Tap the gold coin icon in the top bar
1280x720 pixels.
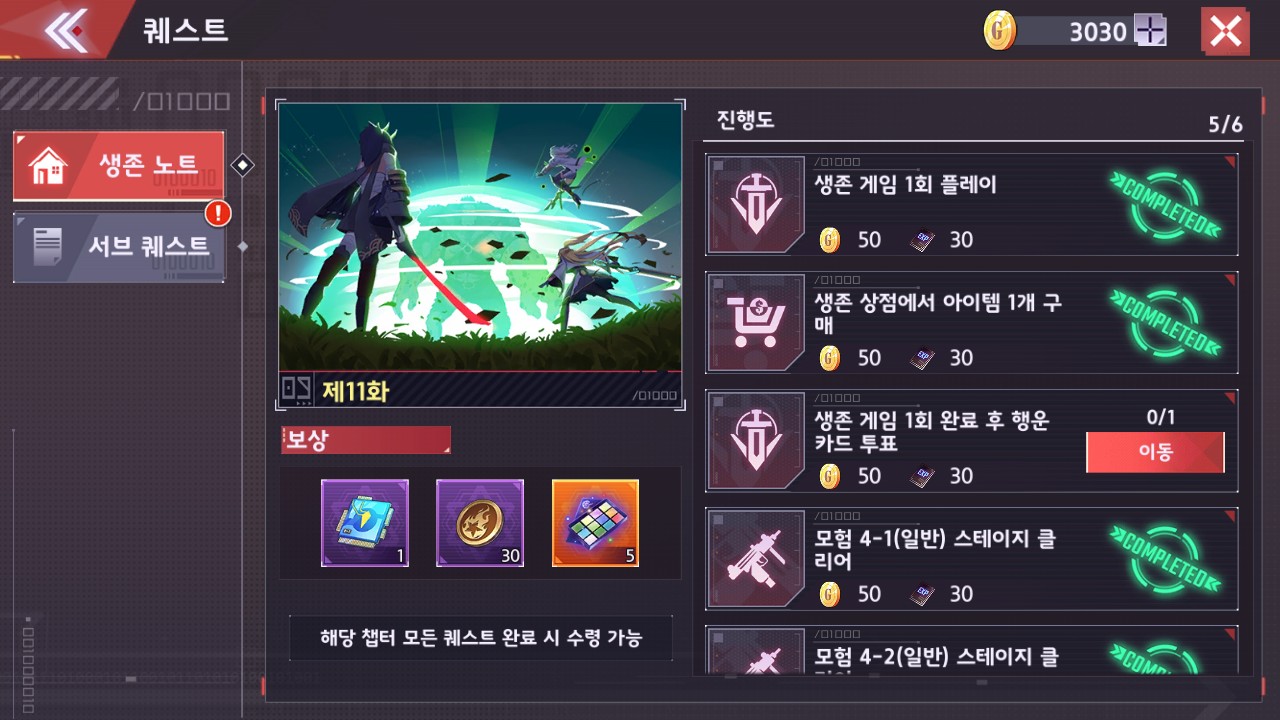point(999,32)
